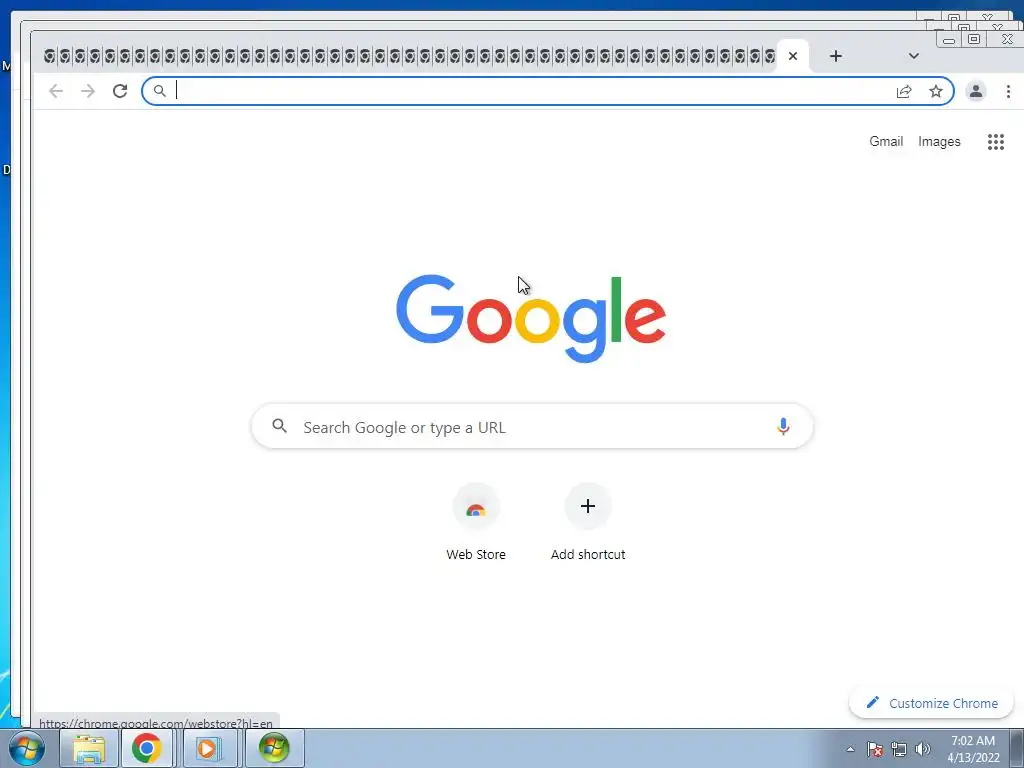Open Windows Media Player from taskbar
The height and width of the screenshot is (768, 1024).
click(x=210, y=748)
